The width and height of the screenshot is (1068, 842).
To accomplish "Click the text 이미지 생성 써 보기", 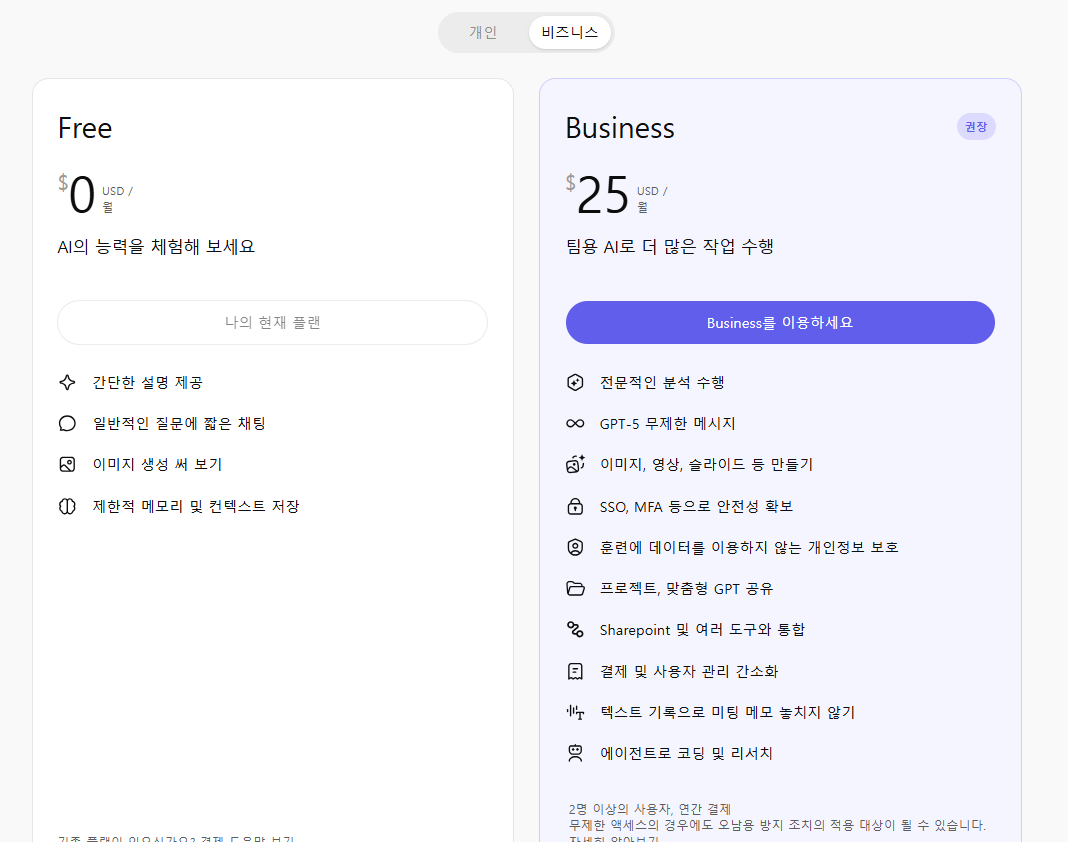I will pos(157,465).
